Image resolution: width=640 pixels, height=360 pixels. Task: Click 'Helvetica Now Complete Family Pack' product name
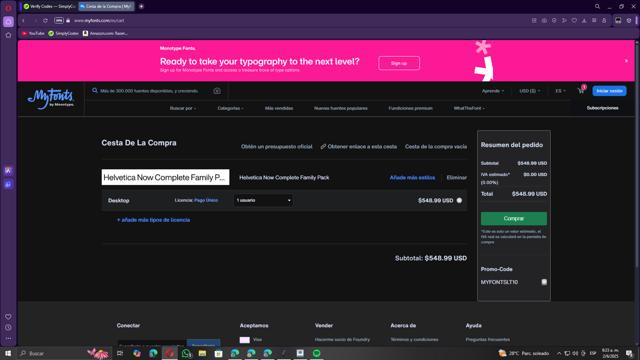(284, 178)
